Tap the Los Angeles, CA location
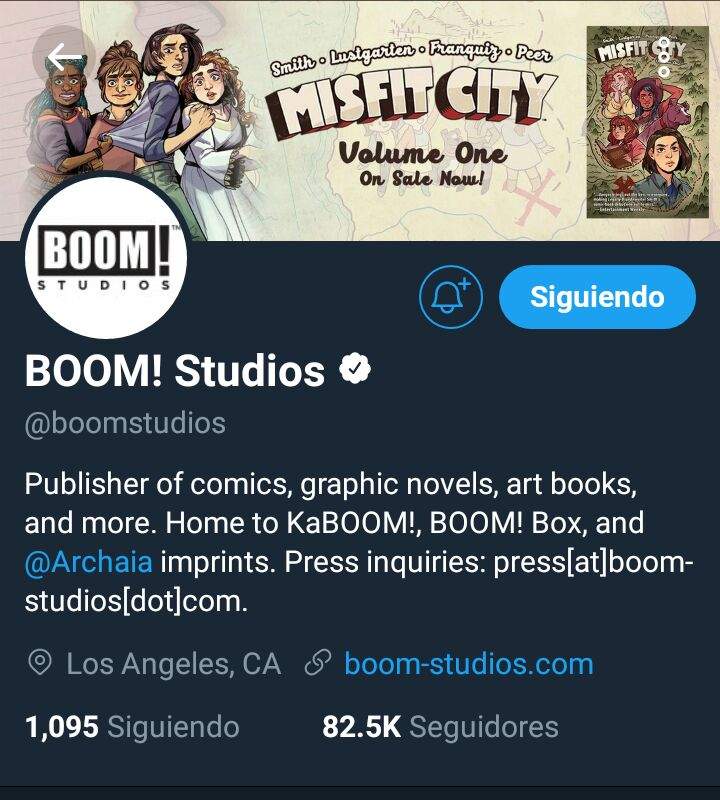The height and width of the screenshot is (800, 720). tap(173, 664)
